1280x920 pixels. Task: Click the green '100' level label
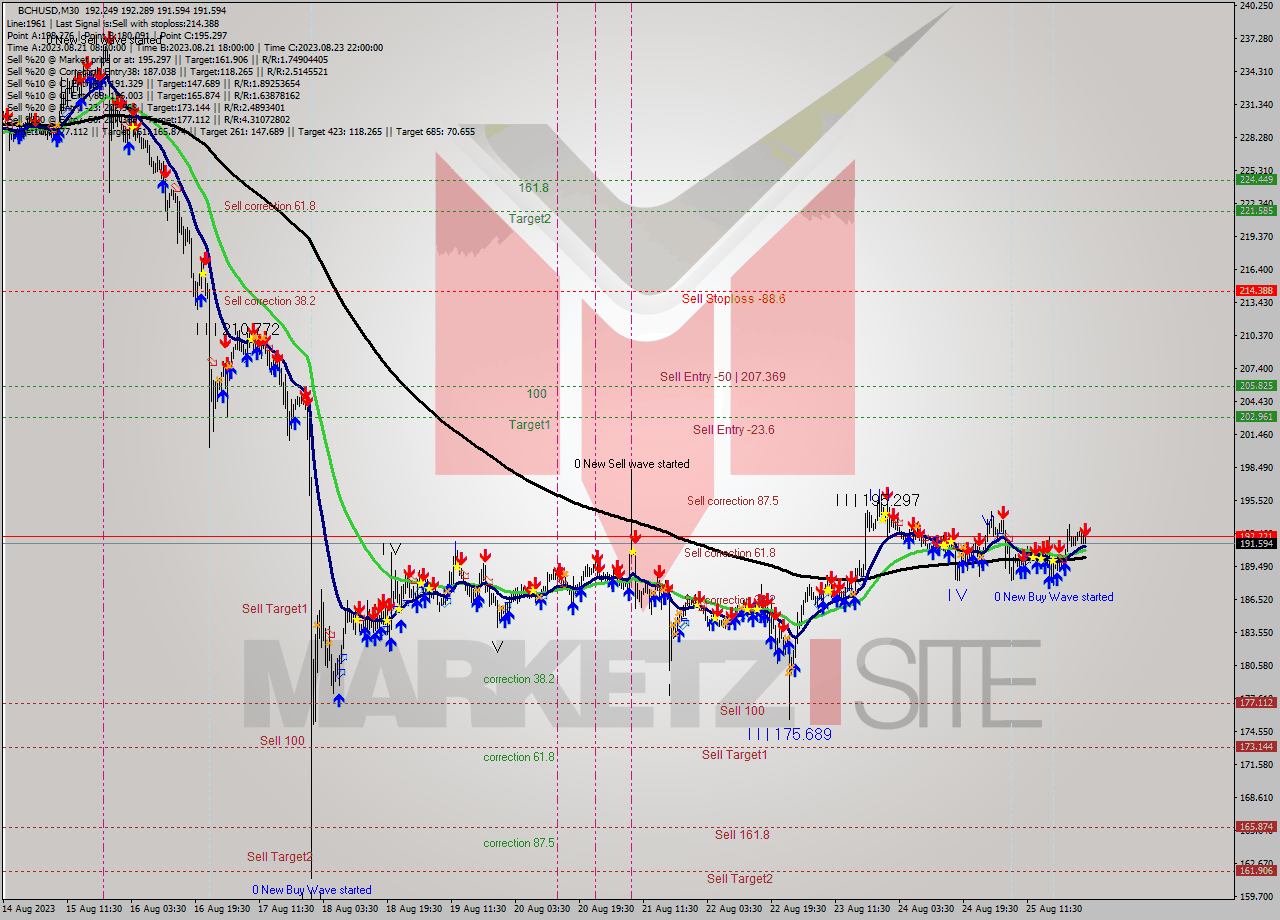pyautogui.click(x=536, y=393)
